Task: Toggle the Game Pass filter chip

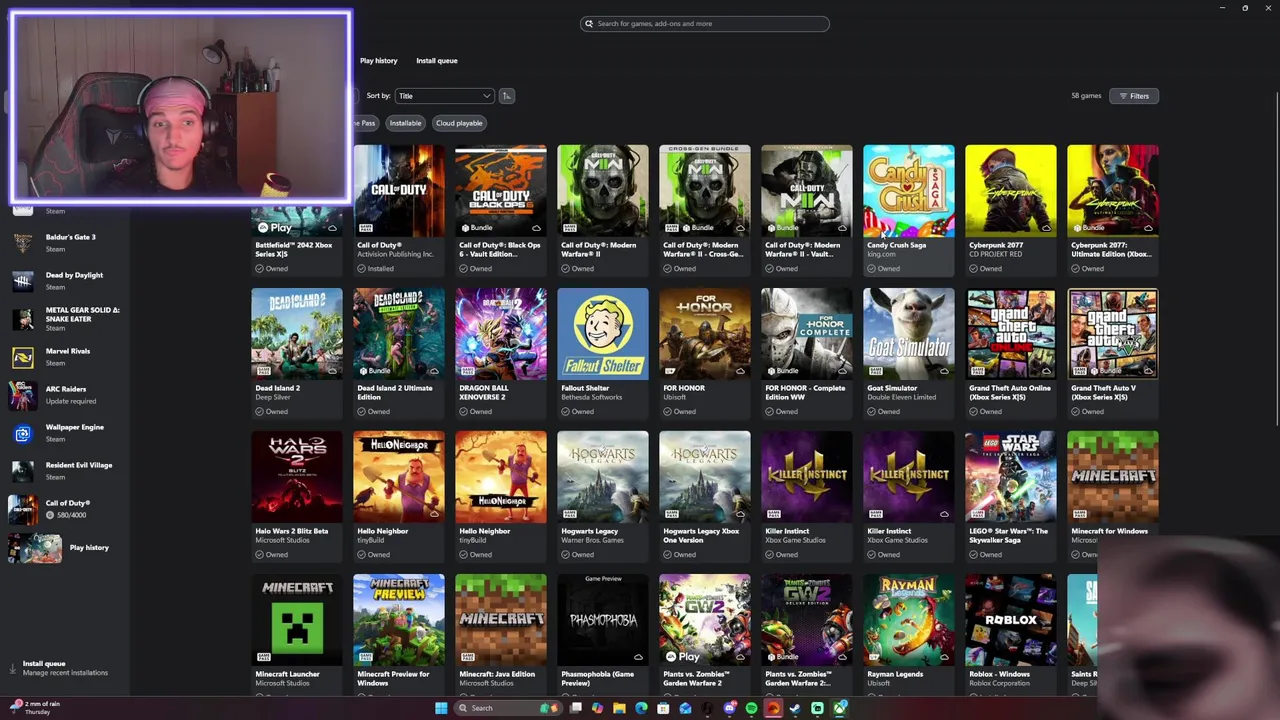Action: point(365,123)
